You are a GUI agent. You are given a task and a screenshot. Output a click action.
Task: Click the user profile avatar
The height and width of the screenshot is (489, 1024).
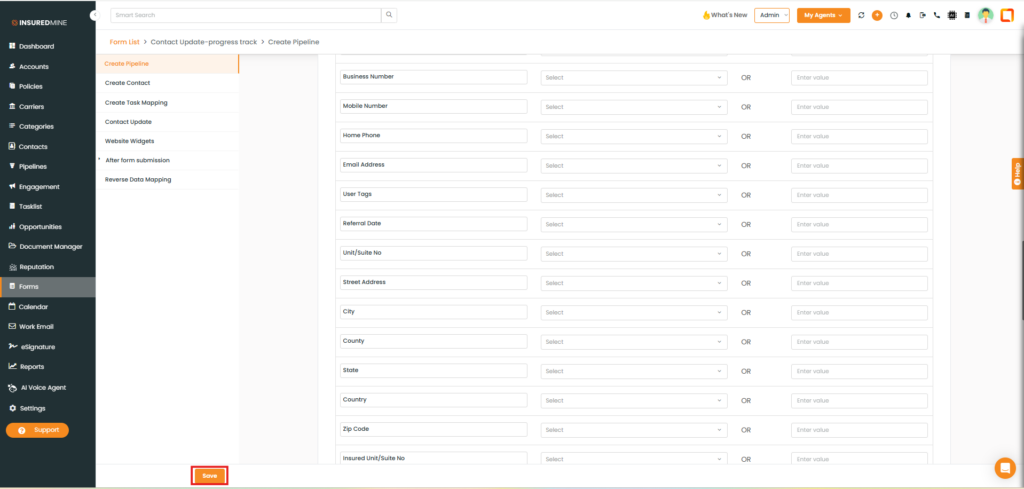click(x=985, y=15)
